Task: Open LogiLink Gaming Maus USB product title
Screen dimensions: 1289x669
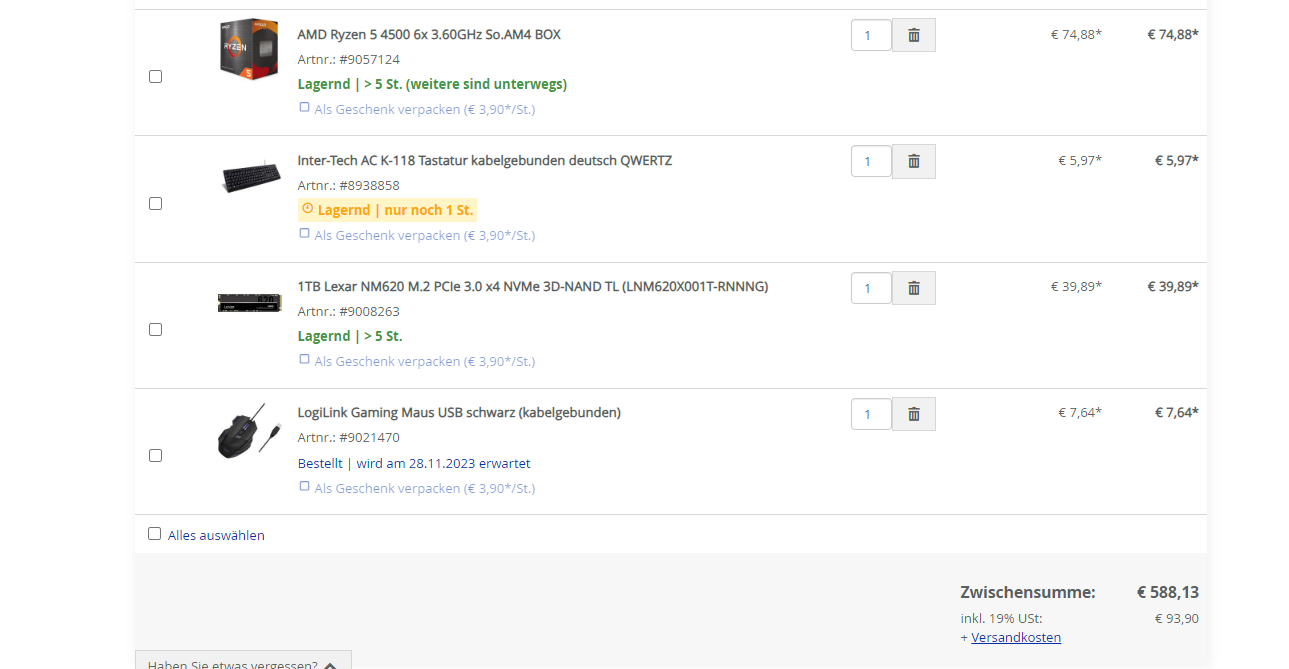Action: point(459,412)
